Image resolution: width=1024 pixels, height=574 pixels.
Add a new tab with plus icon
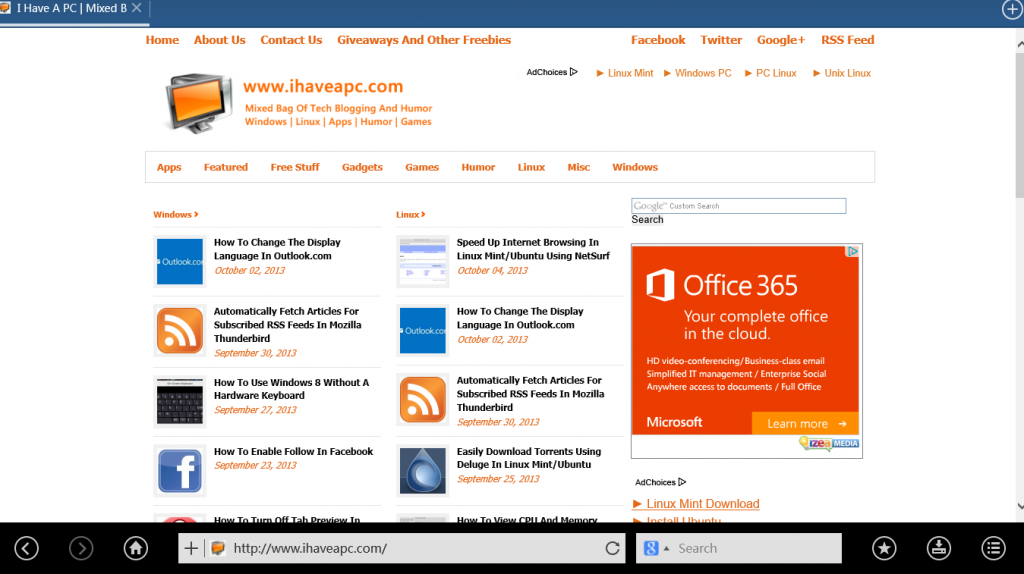point(1012,10)
